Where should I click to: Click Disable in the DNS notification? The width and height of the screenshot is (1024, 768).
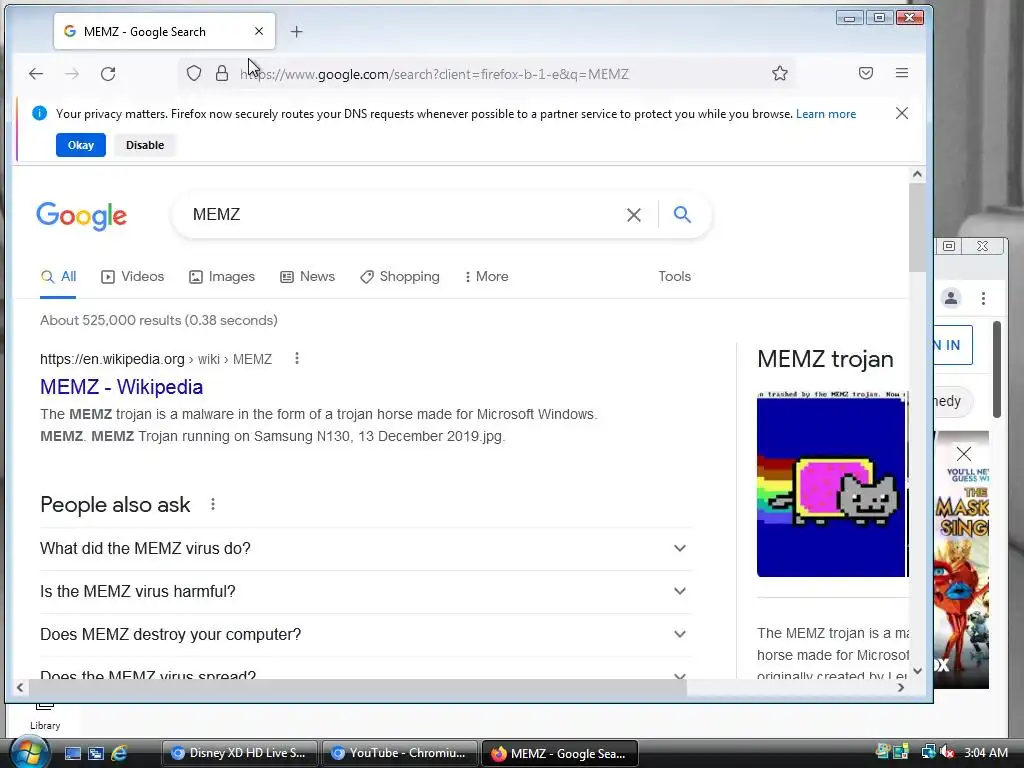pos(145,145)
